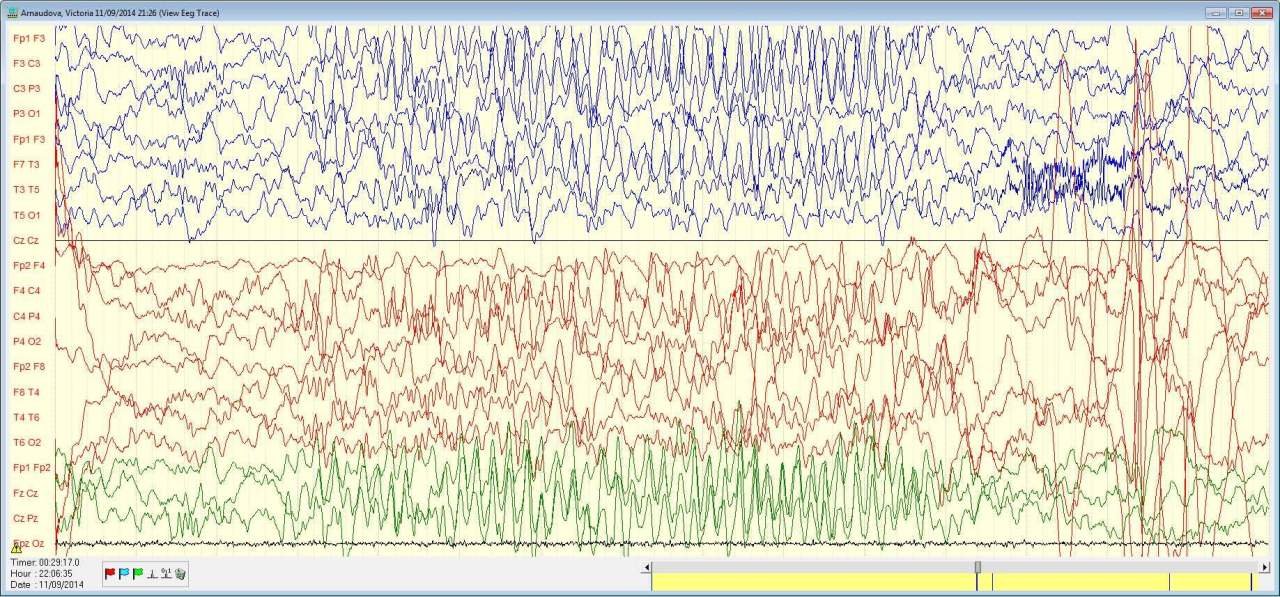This screenshot has height=597, width=1280.
Task: Click the first event marker on yellow overview bar
Action: click(x=978, y=582)
